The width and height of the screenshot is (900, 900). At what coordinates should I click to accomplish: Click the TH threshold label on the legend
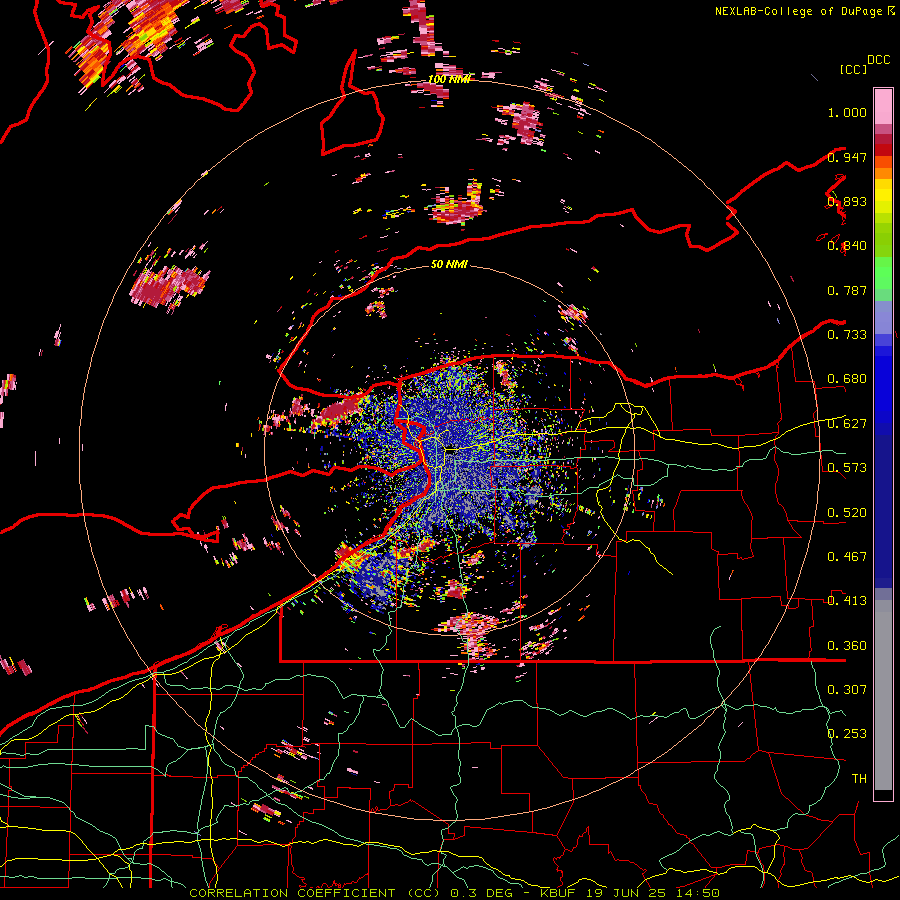coord(859,779)
